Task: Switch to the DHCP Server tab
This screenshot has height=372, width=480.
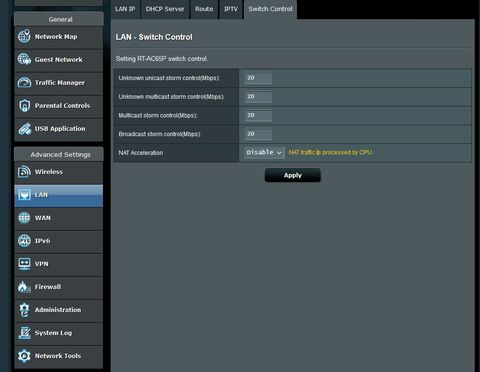Action: [x=165, y=9]
